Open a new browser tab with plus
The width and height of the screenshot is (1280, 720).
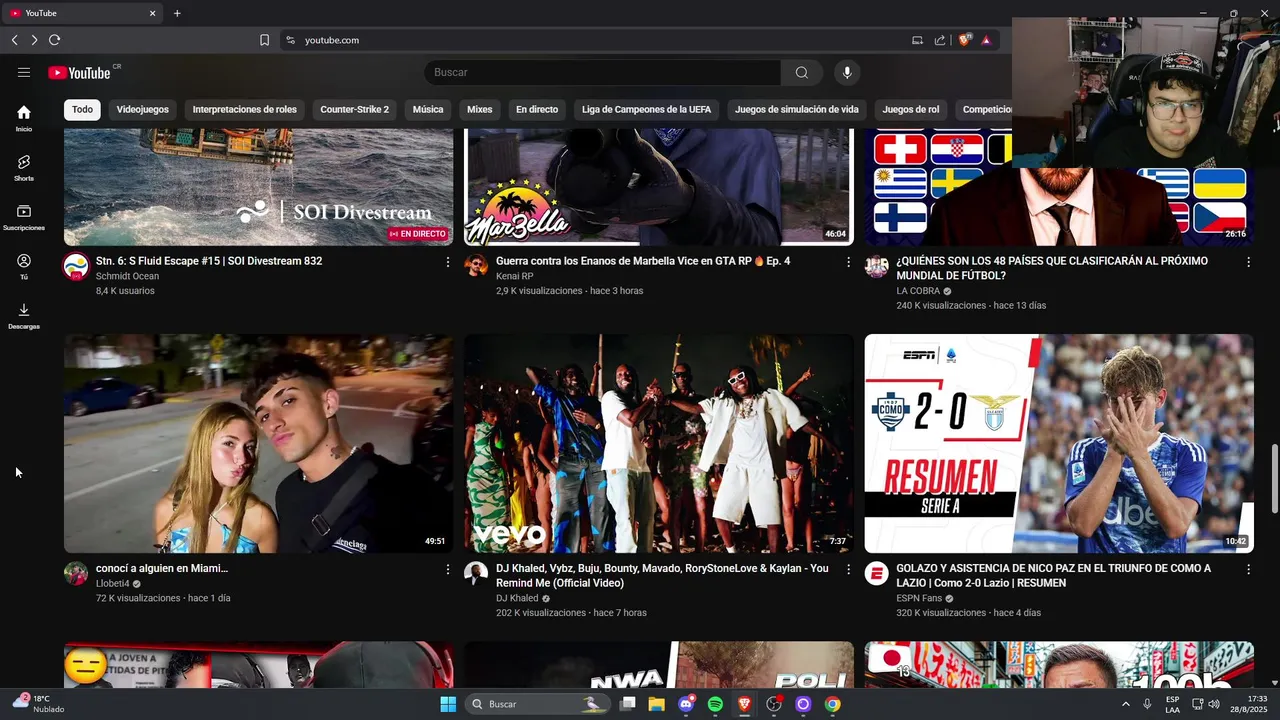point(177,13)
